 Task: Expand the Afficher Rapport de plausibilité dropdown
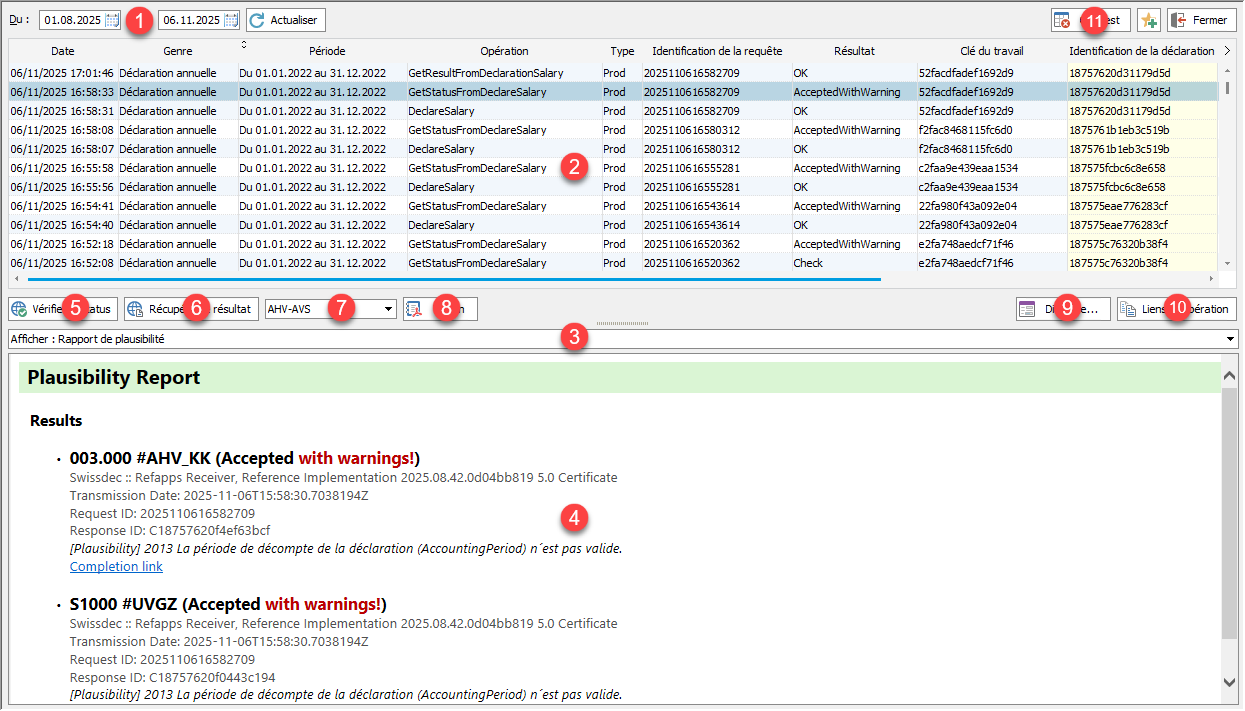pos(1229,340)
